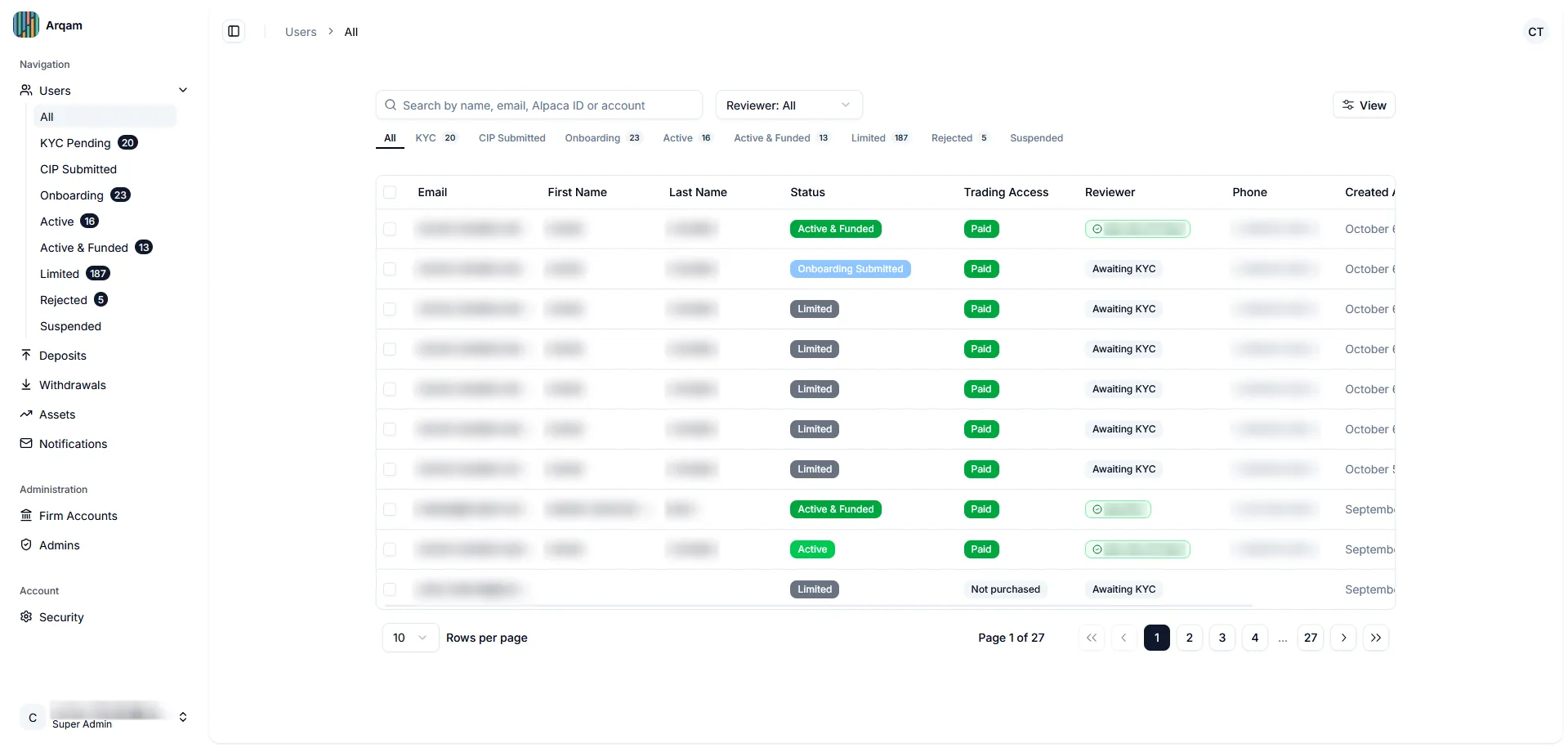This screenshot has height=748, width=1568.
Task: Toggle the sidebar panel icon
Action: 234,31
